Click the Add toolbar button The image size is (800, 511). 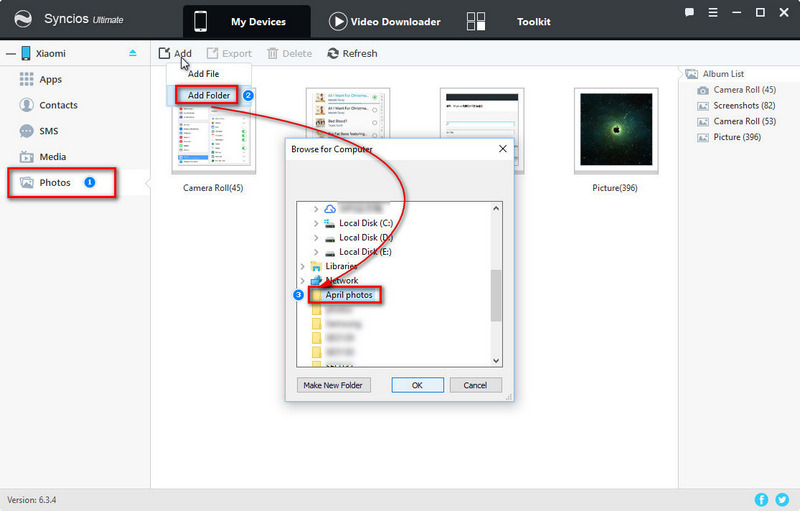click(175, 54)
